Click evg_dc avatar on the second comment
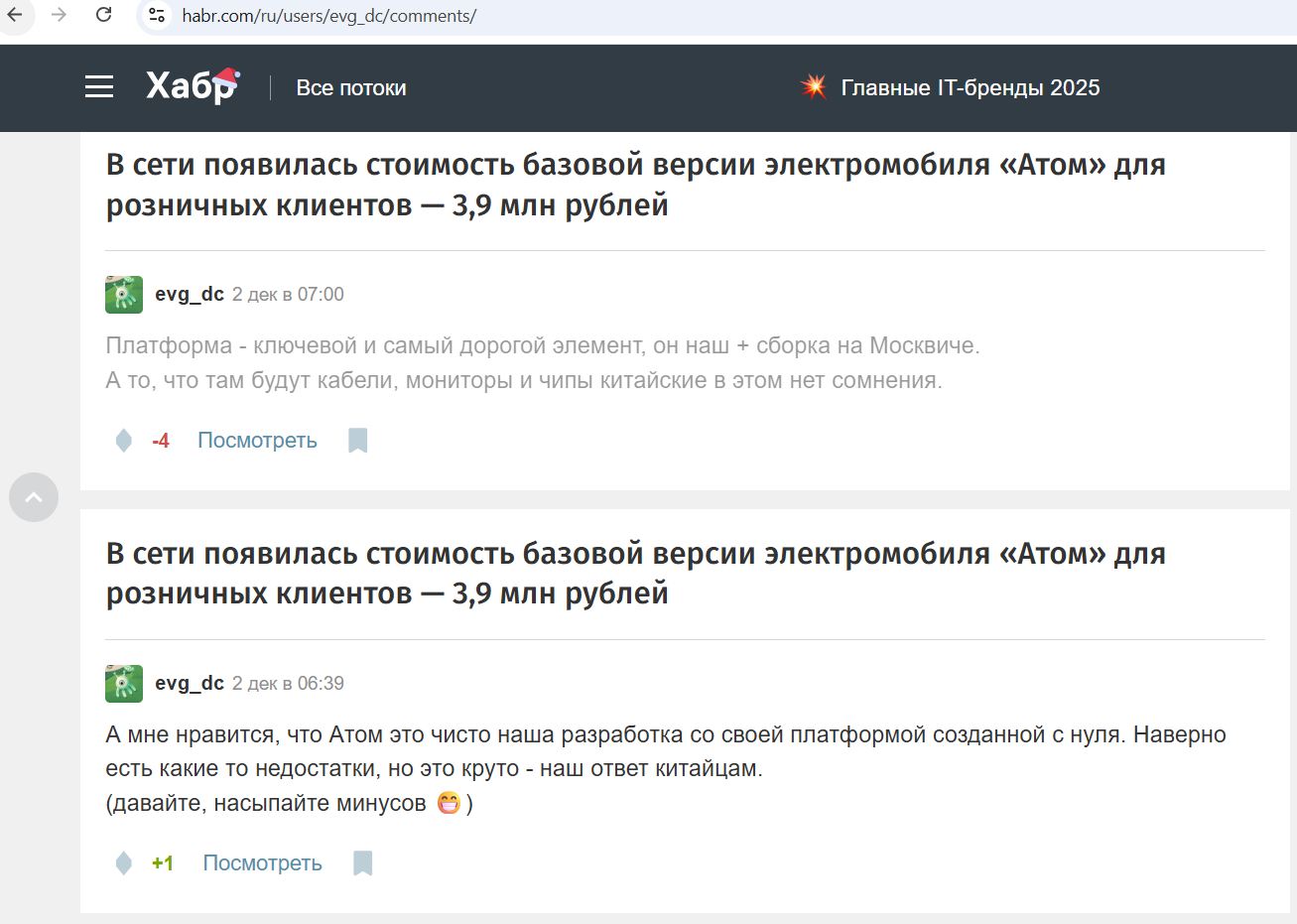The image size is (1297, 924). [123, 683]
